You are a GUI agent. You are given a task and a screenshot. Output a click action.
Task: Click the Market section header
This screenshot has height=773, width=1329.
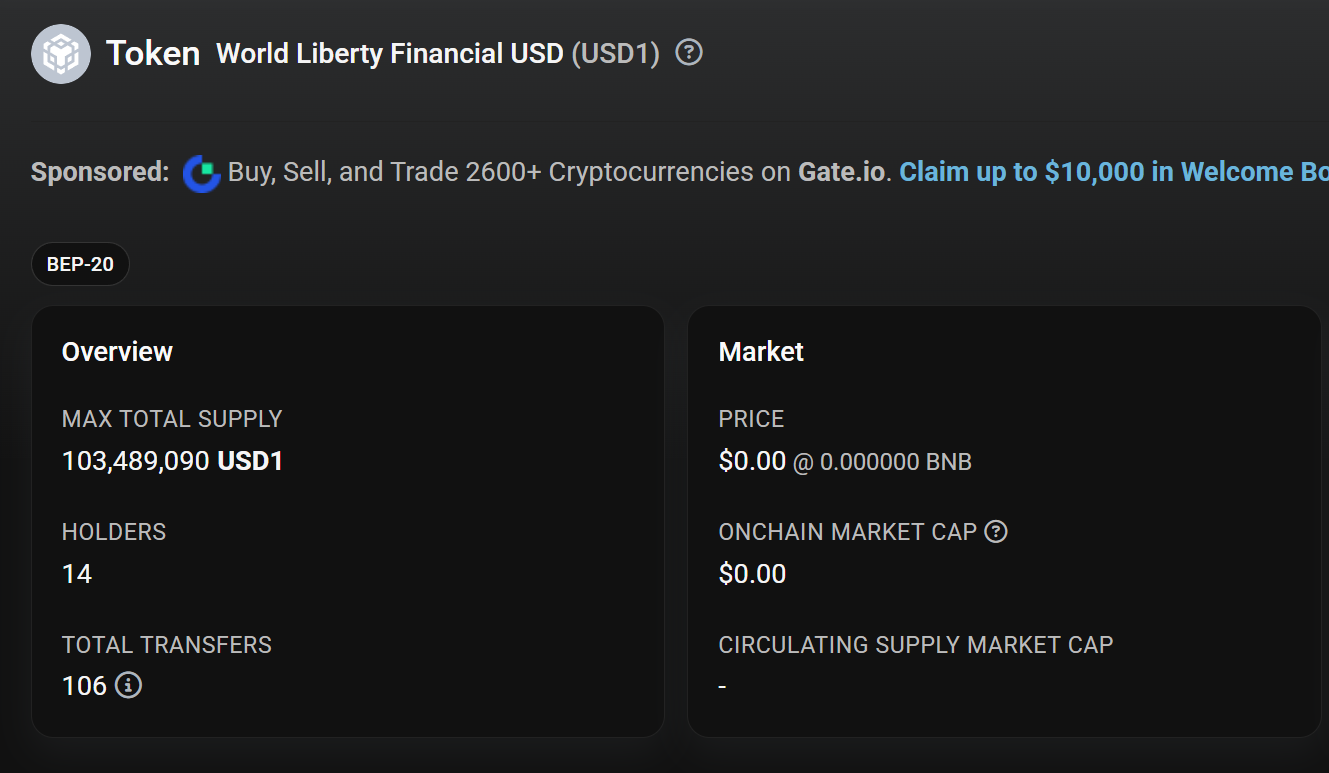coord(761,351)
